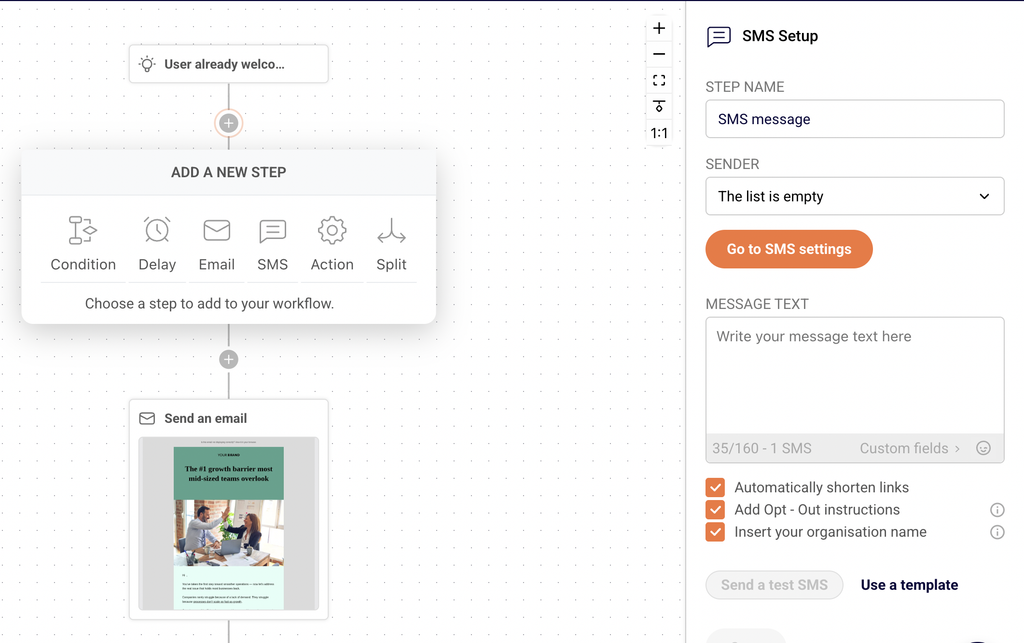1024x643 pixels.
Task: Zoom in on the workflow canvas
Action: (x=659, y=28)
